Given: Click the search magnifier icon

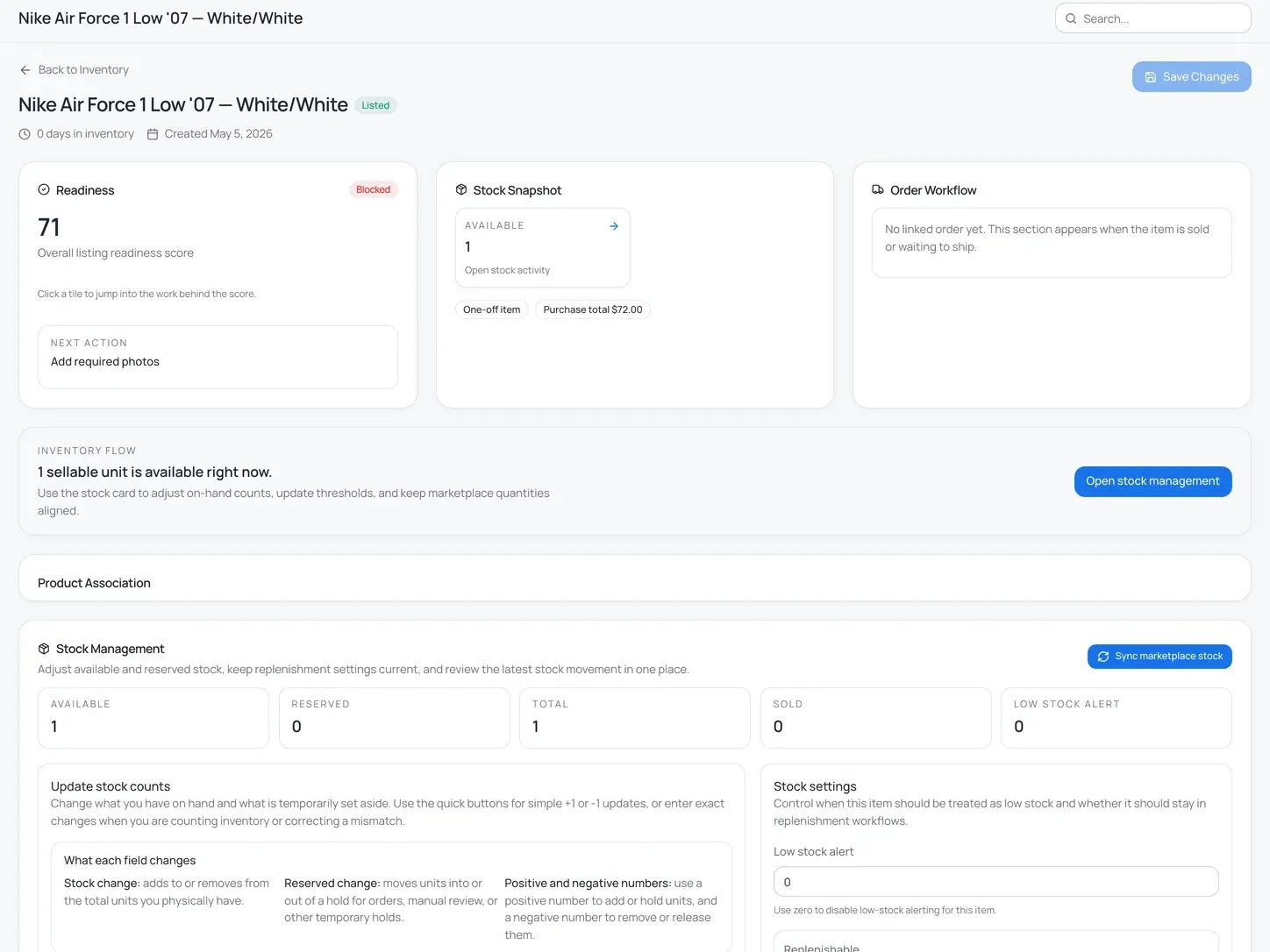Looking at the screenshot, I should pos(1071,18).
